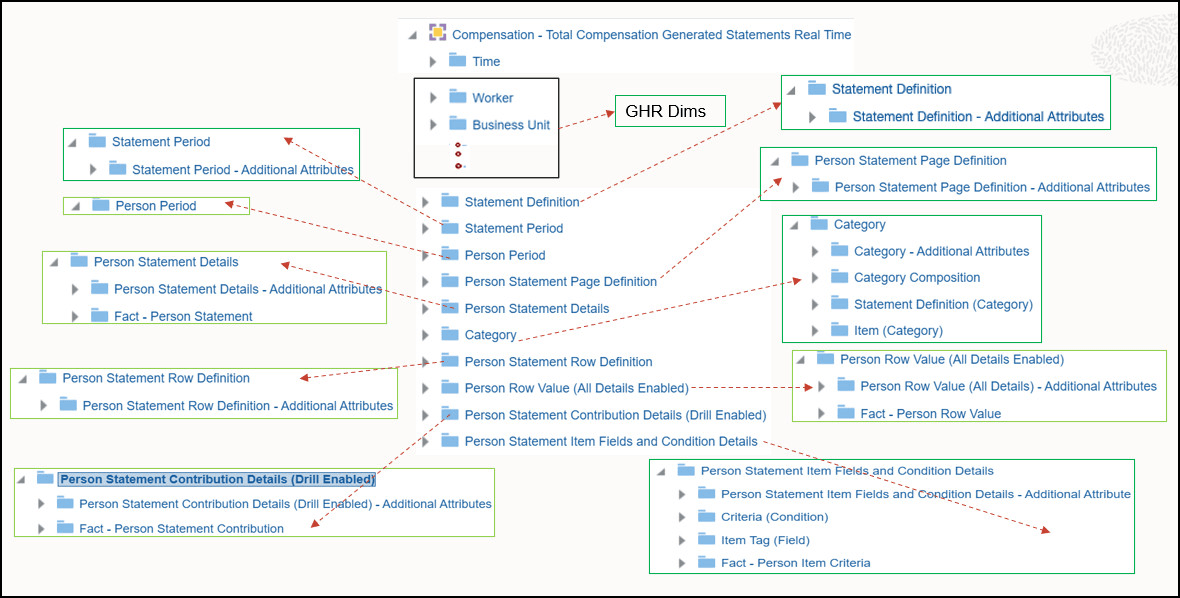Click the Item (Category) folder icon
The height and width of the screenshot is (598, 1180).
[x=839, y=329]
